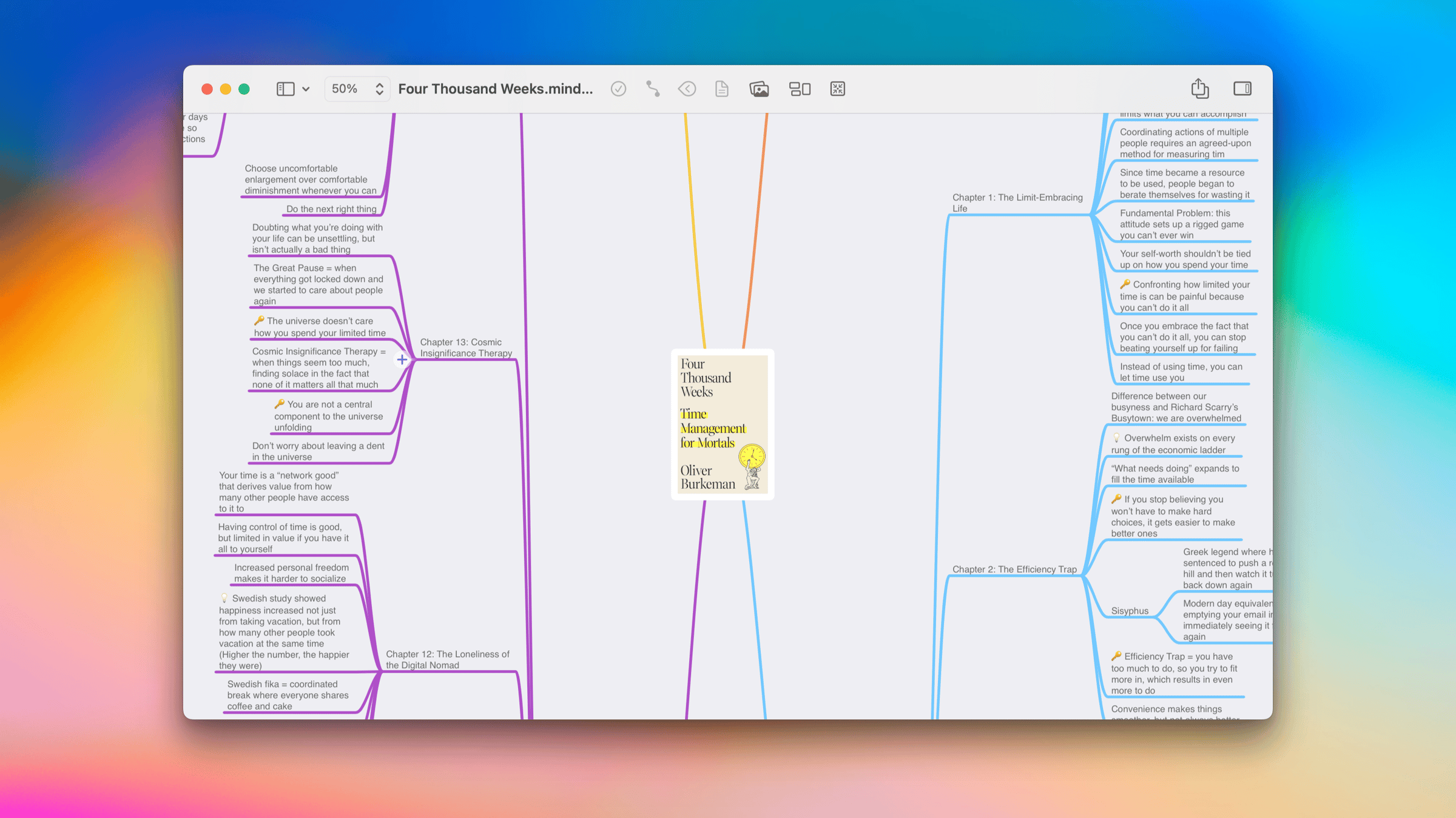Click the blue plus add-child button

click(402, 360)
